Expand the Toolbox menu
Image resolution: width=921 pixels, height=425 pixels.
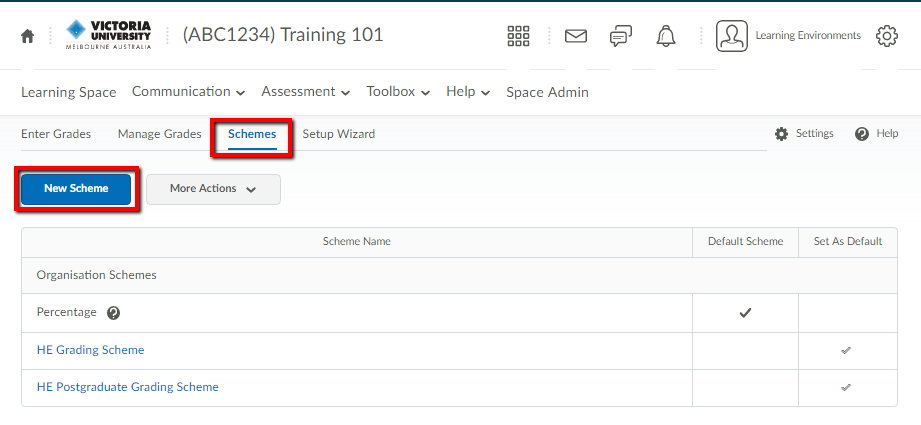(x=397, y=92)
